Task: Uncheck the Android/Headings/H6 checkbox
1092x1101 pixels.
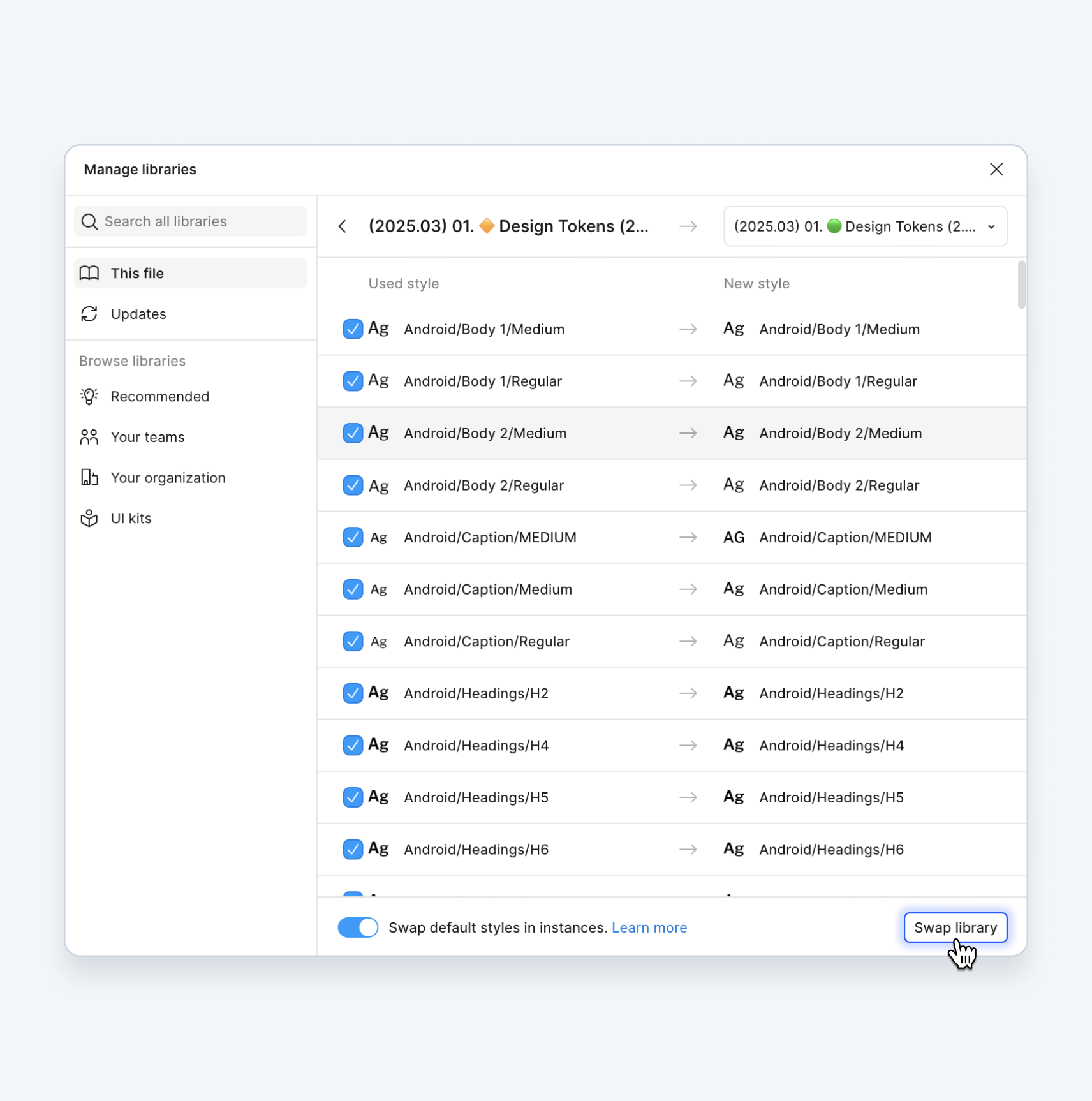Action: pyautogui.click(x=353, y=849)
